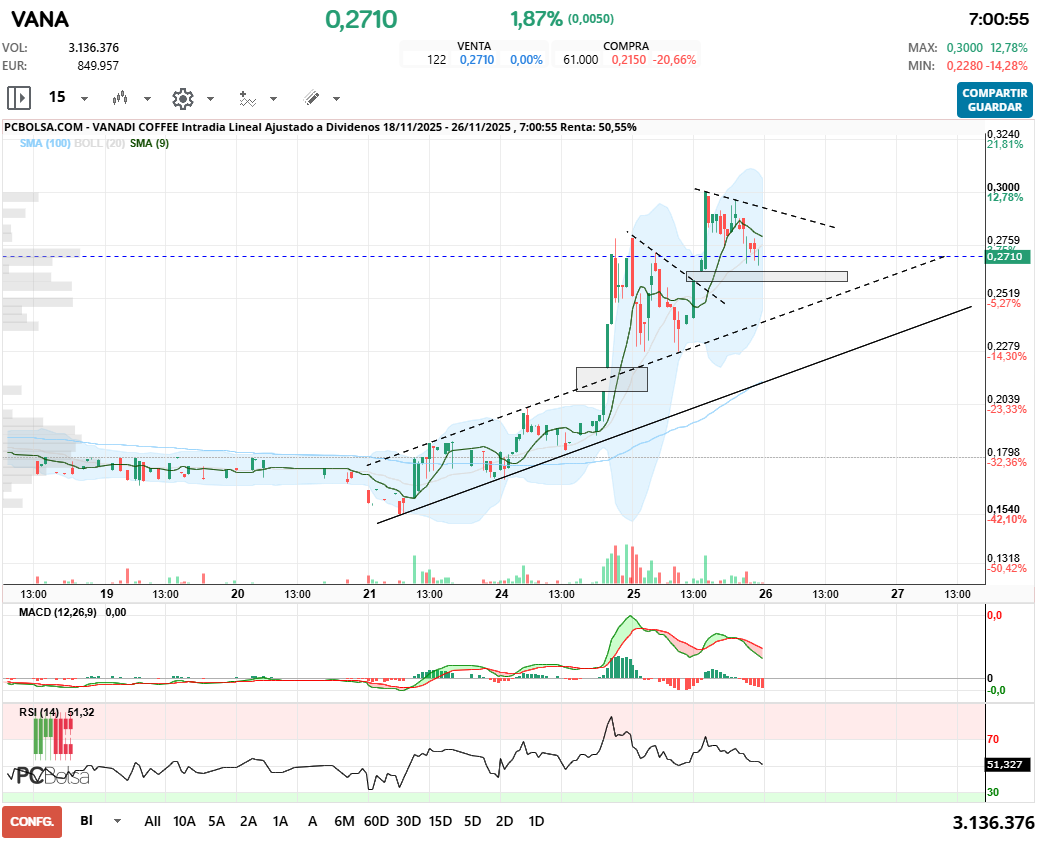The image size is (1048, 843).
Task: Select the All time range
Action: pos(152,821)
